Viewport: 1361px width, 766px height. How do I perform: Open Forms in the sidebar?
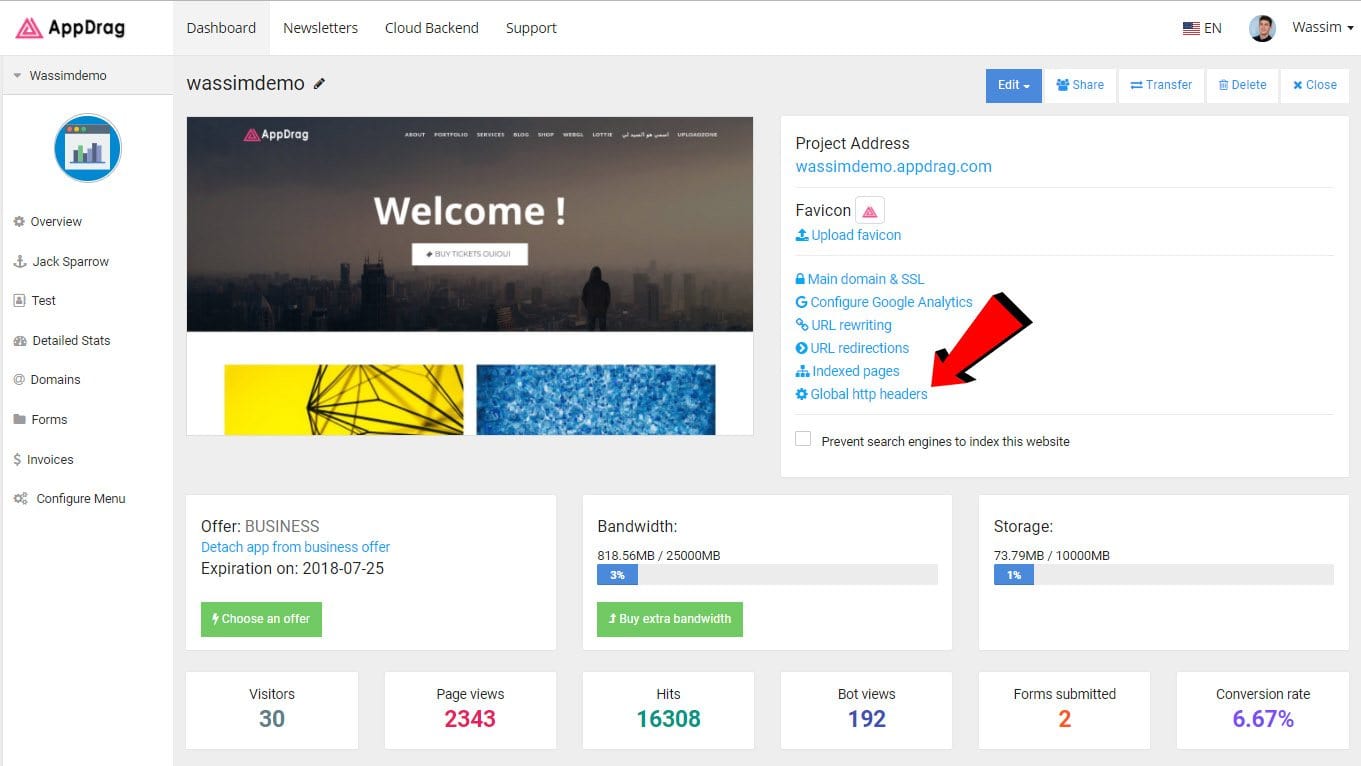click(x=49, y=420)
